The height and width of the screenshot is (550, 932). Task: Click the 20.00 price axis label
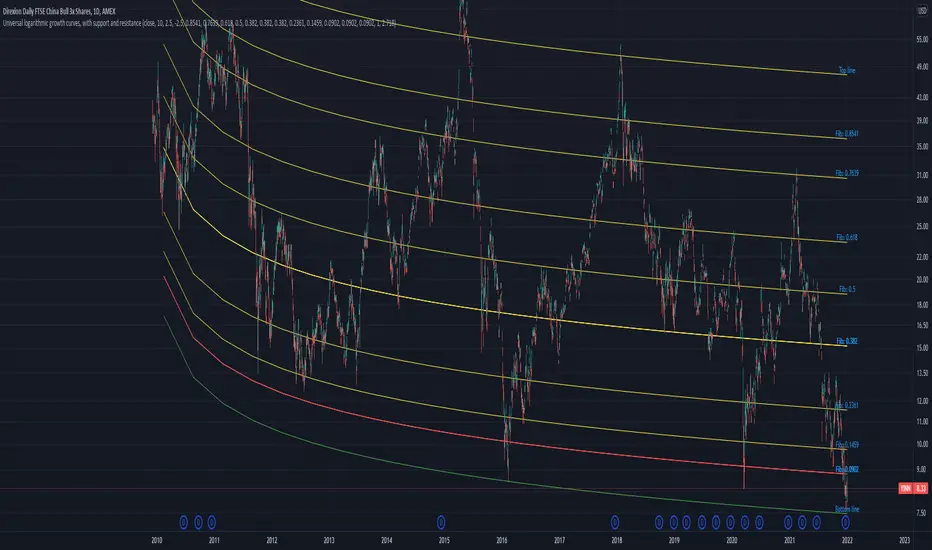click(922, 279)
